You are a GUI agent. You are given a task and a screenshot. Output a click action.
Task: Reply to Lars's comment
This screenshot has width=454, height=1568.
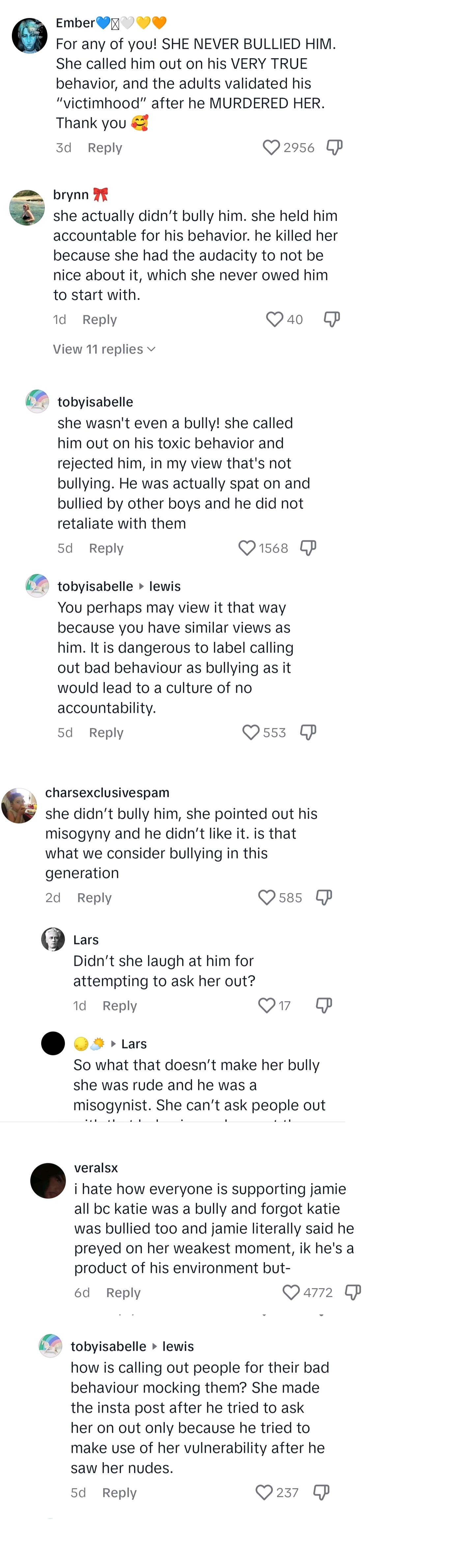[x=120, y=1006]
